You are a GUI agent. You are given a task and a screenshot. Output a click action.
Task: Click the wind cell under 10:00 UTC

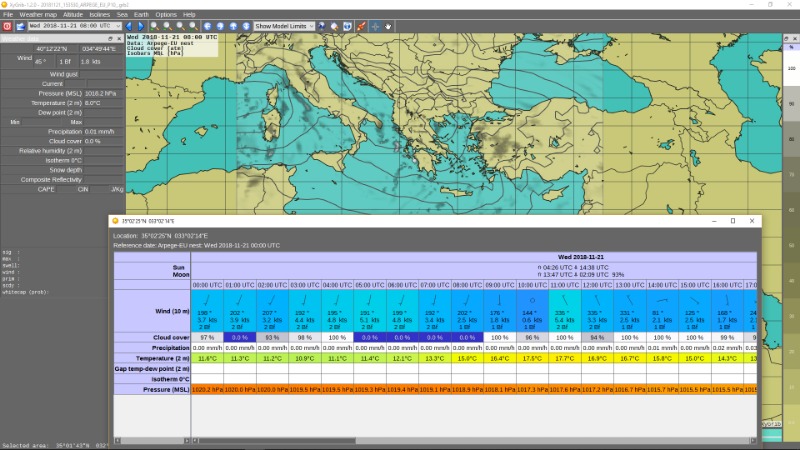pyautogui.click(x=532, y=311)
